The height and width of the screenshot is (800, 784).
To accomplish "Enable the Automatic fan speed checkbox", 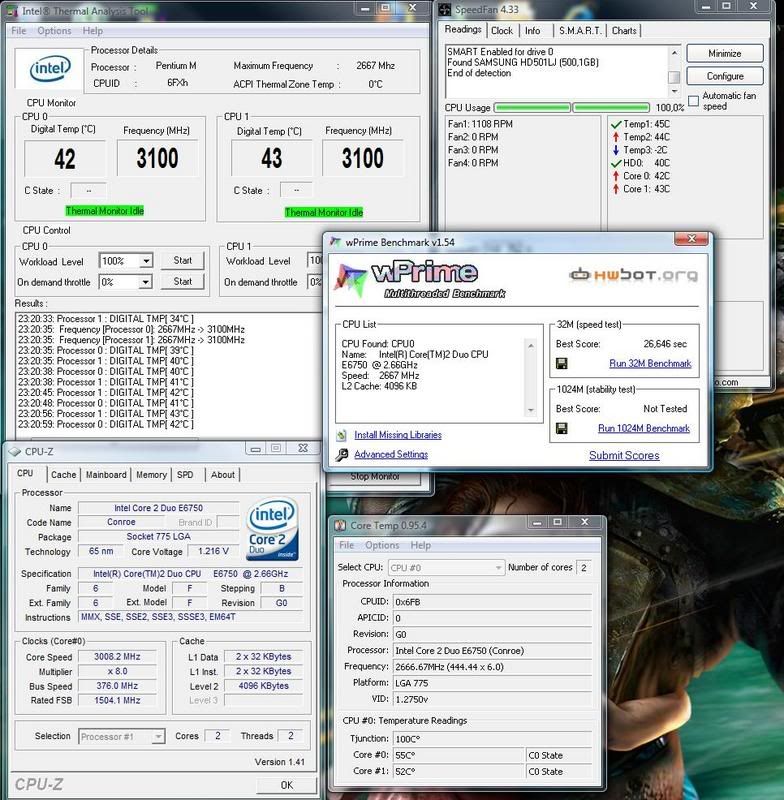I will (x=693, y=100).
